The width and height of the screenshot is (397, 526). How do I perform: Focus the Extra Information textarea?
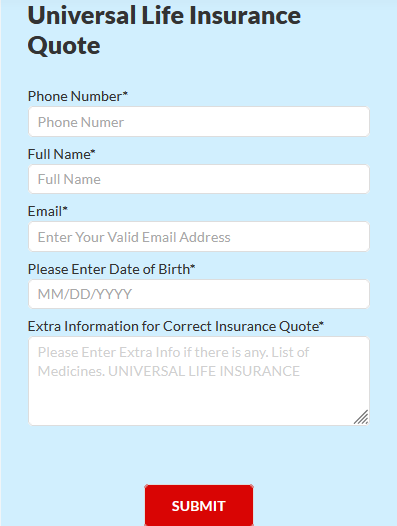[x=199, y=381]
